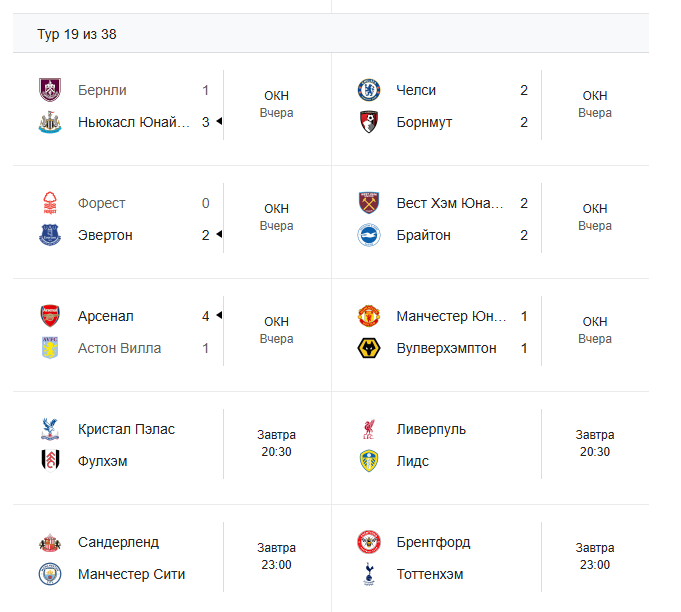Viewport: 681px width, 612px height.
Task: Open the Брайтон team link
Action: (x=423, y=235)
